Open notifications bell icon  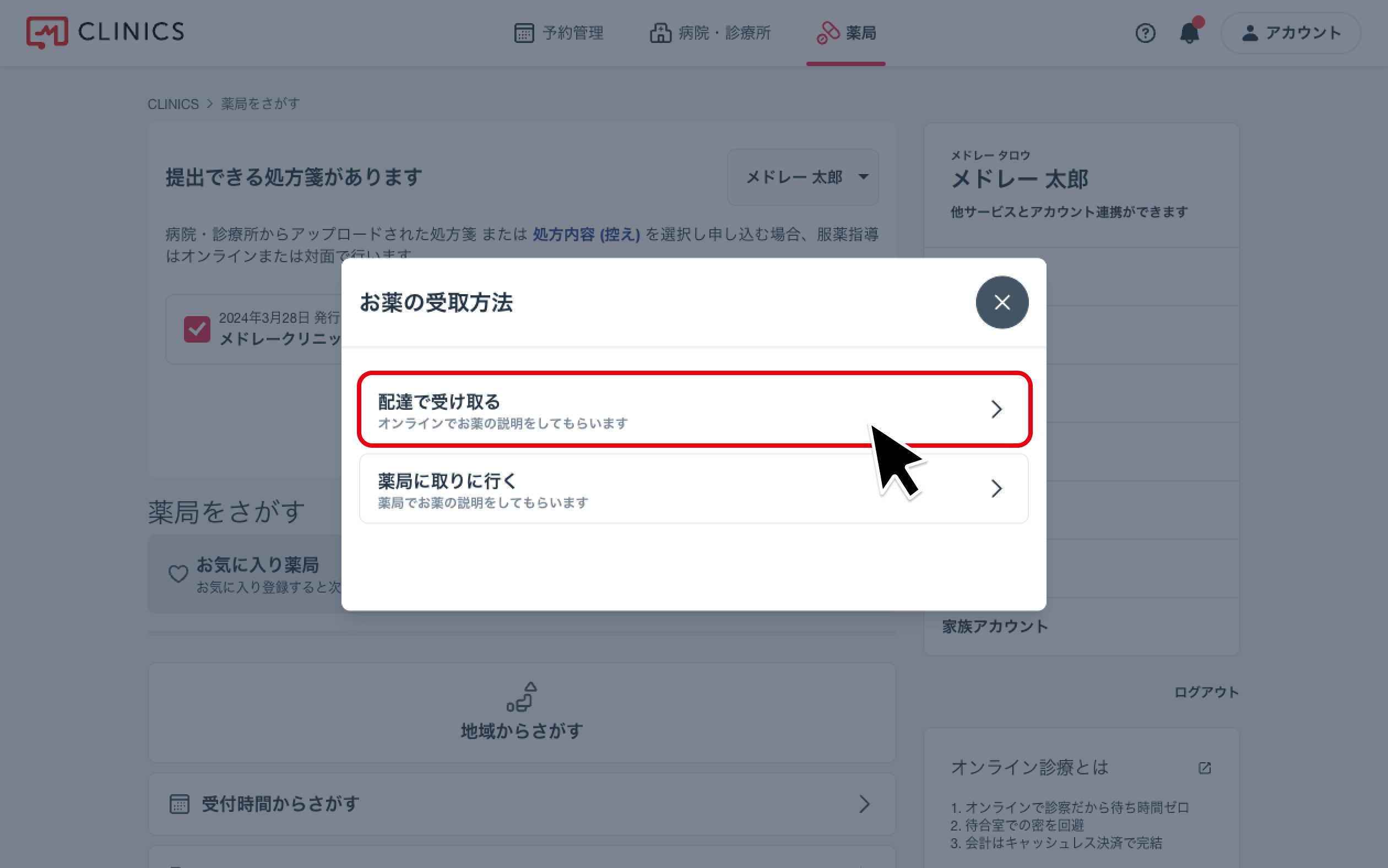1189,32
